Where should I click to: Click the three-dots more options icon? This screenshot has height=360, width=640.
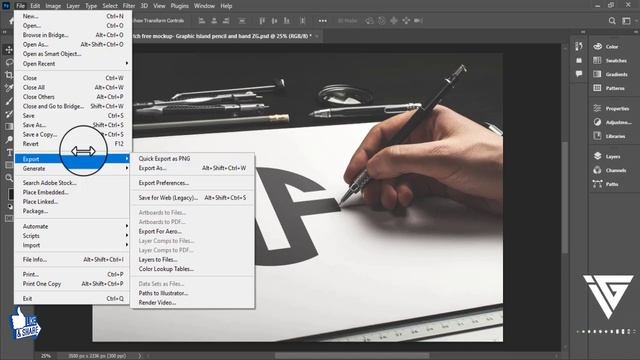point(322,21)
